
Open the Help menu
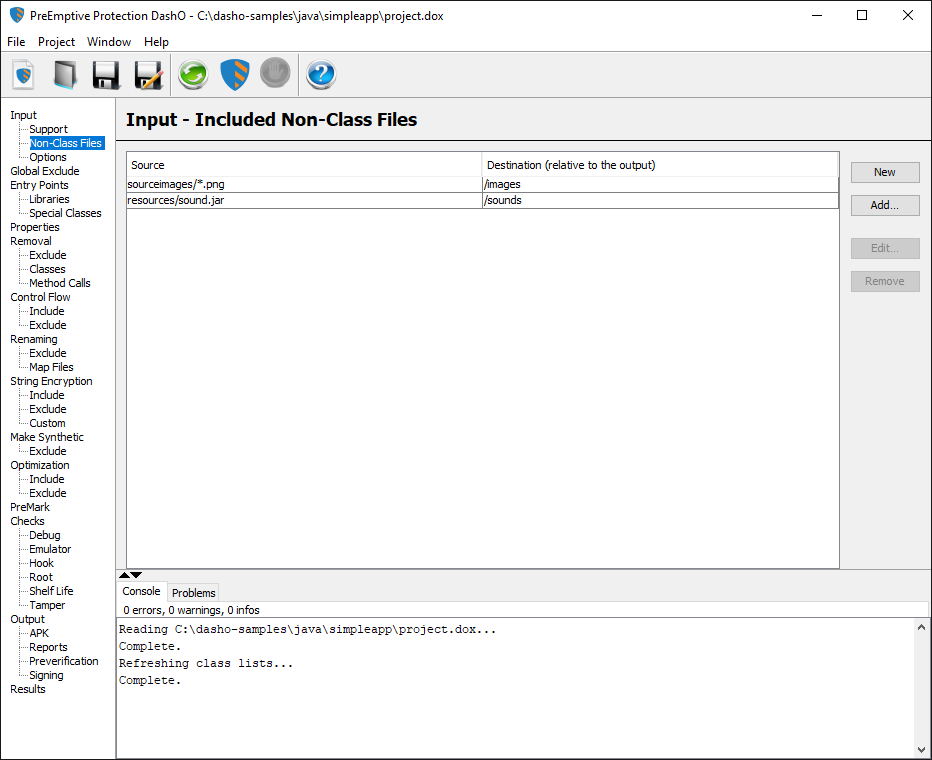(156, 42)
